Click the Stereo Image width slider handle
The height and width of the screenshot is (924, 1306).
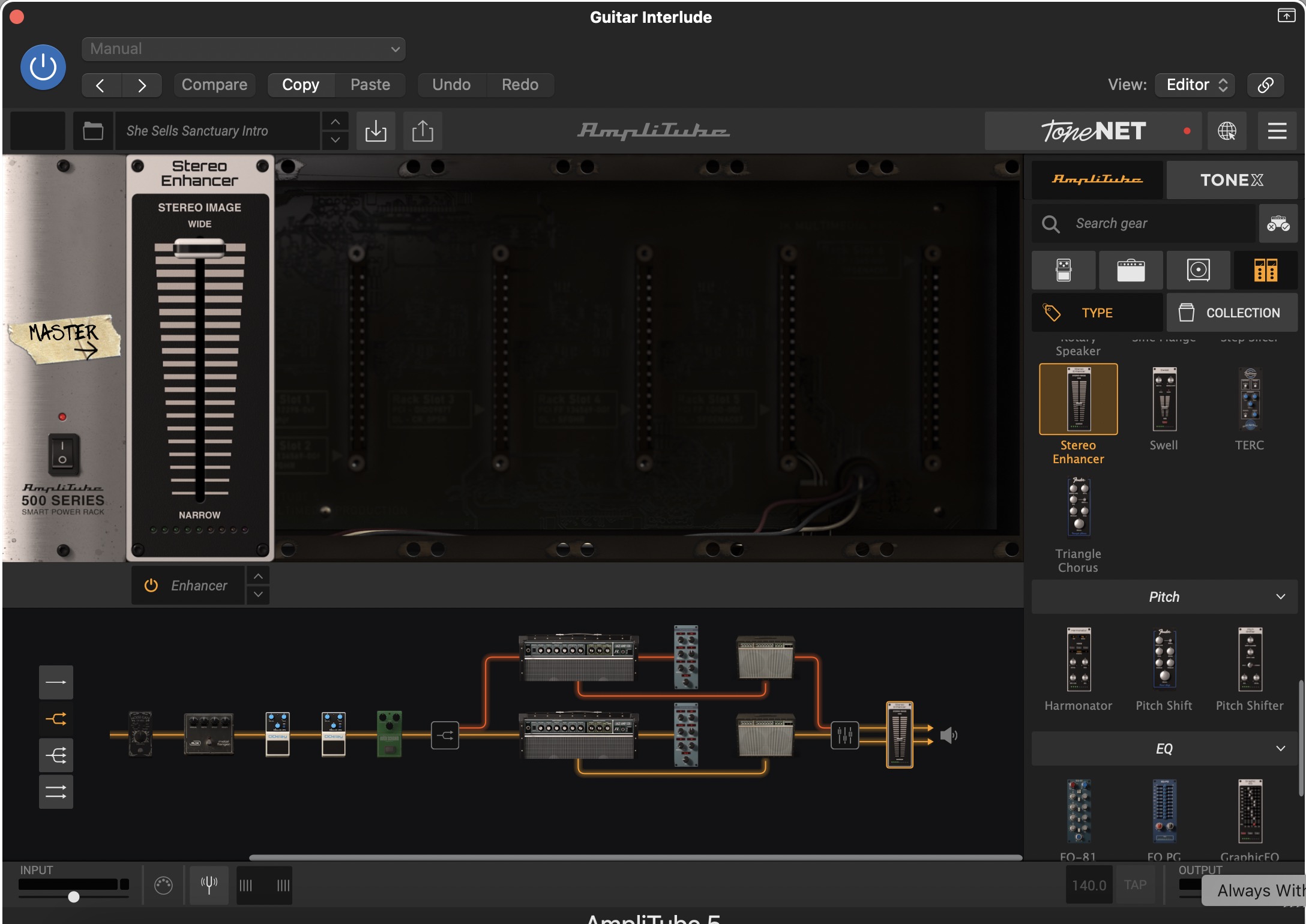(199, 248)
